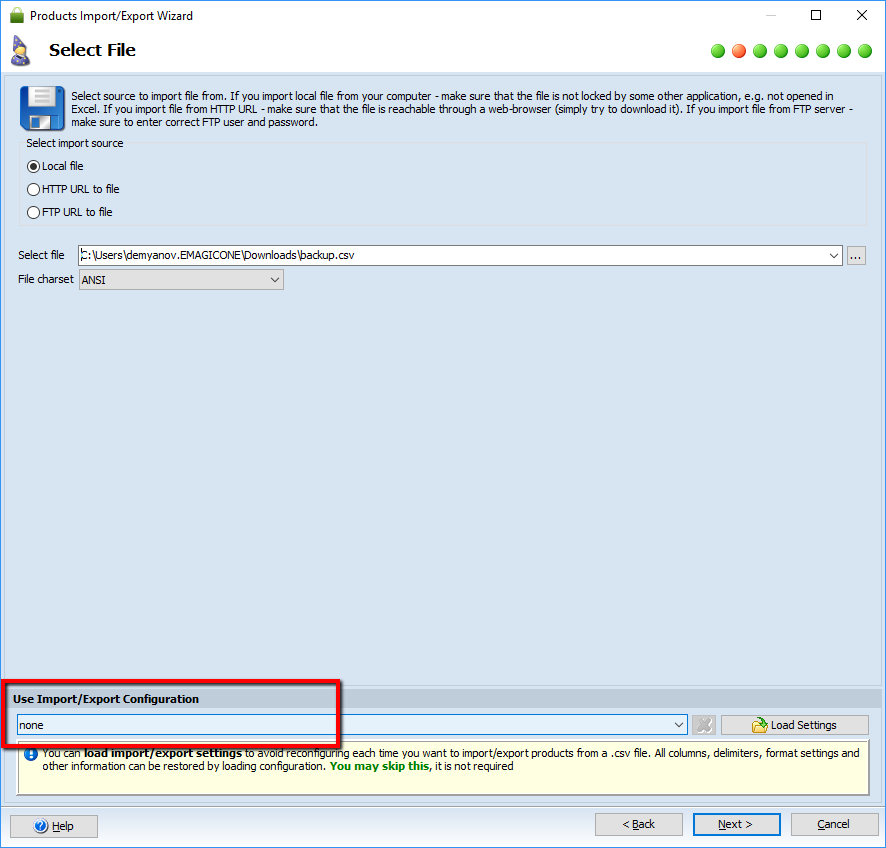
Task: Click the 'Select import source' group label
Action: [75, 143]
